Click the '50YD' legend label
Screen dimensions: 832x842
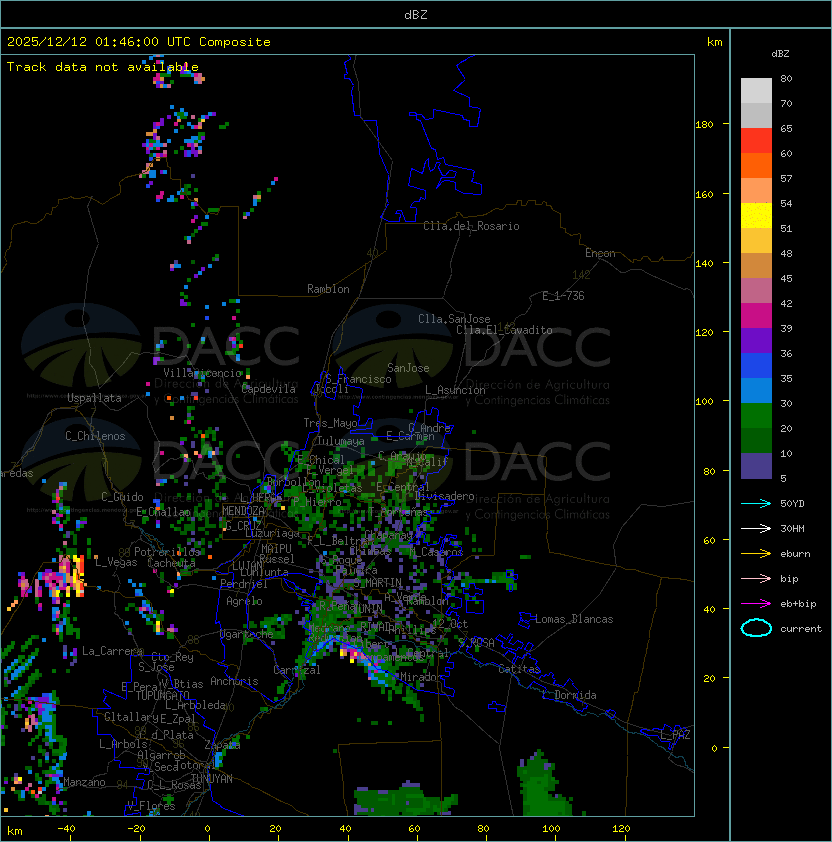coord(792,504)
